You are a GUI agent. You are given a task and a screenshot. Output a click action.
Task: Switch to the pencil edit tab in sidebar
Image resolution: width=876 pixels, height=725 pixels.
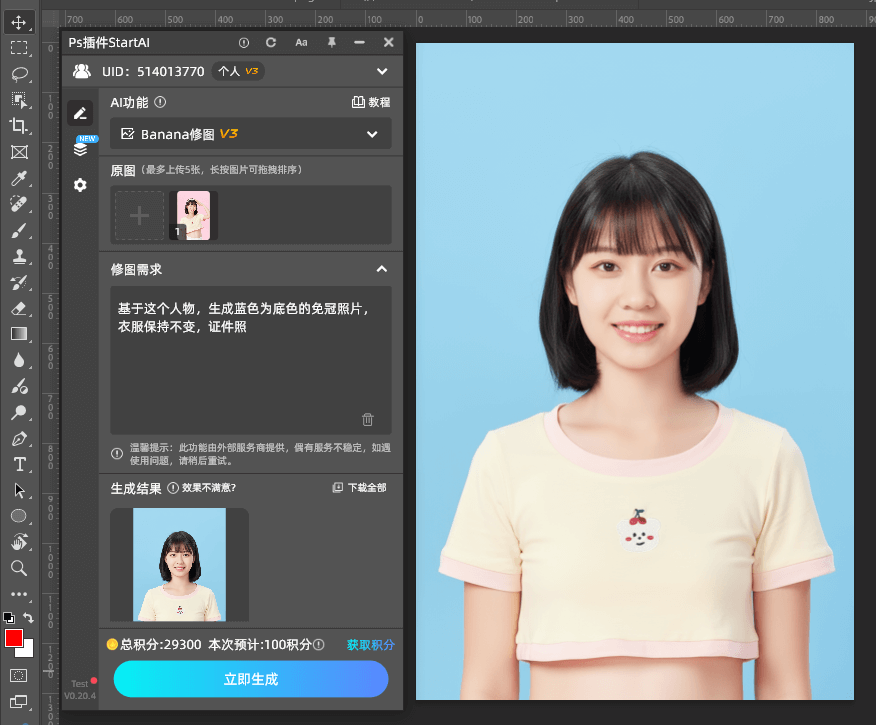(x=80, y=112)
